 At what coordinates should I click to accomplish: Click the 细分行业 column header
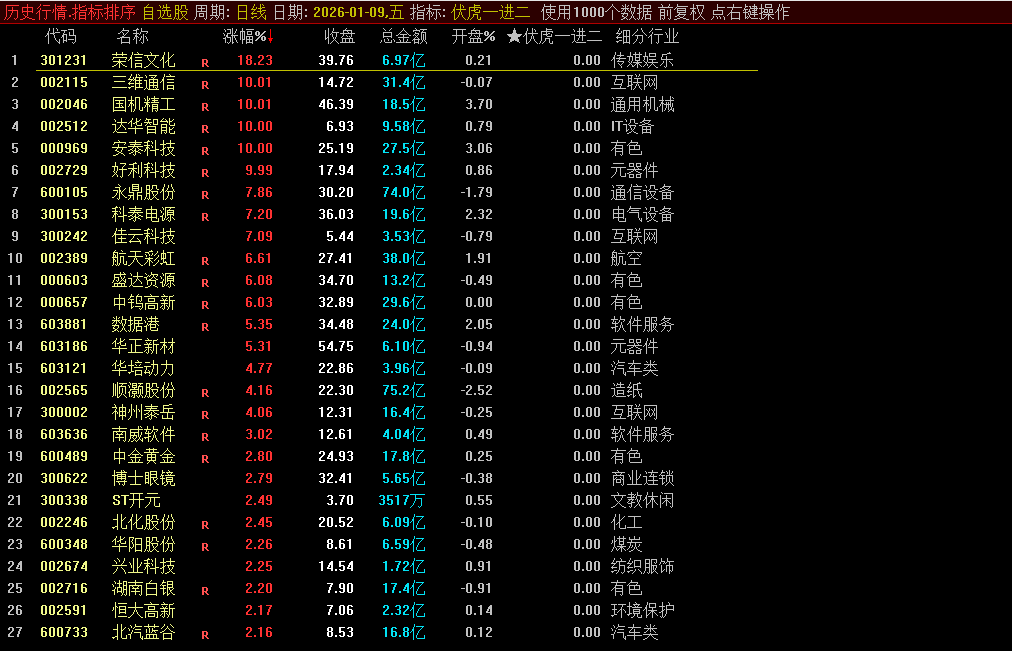(x=647, y=37)
